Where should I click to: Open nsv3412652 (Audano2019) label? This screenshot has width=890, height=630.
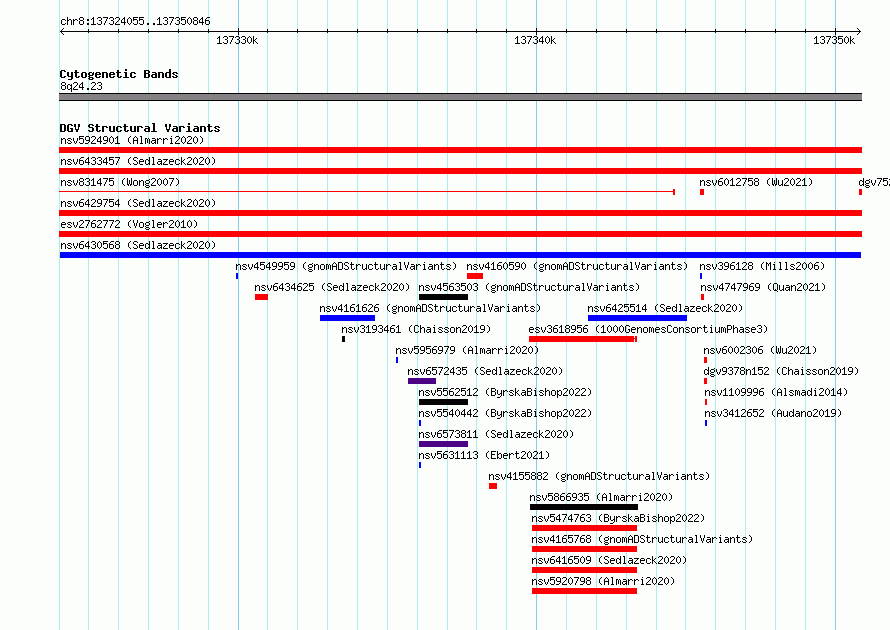pyautogui.click(x=773, y=413)
